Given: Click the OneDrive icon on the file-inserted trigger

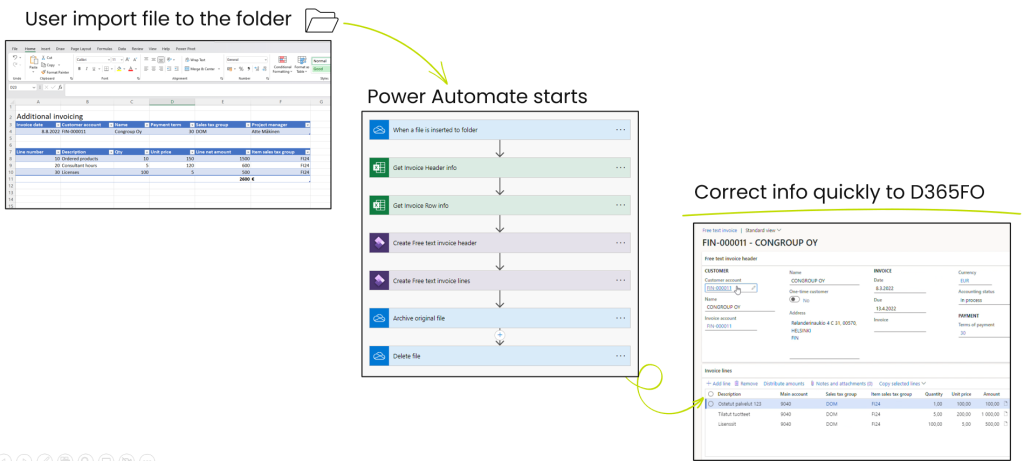Looking at the screenshot, I should 378,130.
